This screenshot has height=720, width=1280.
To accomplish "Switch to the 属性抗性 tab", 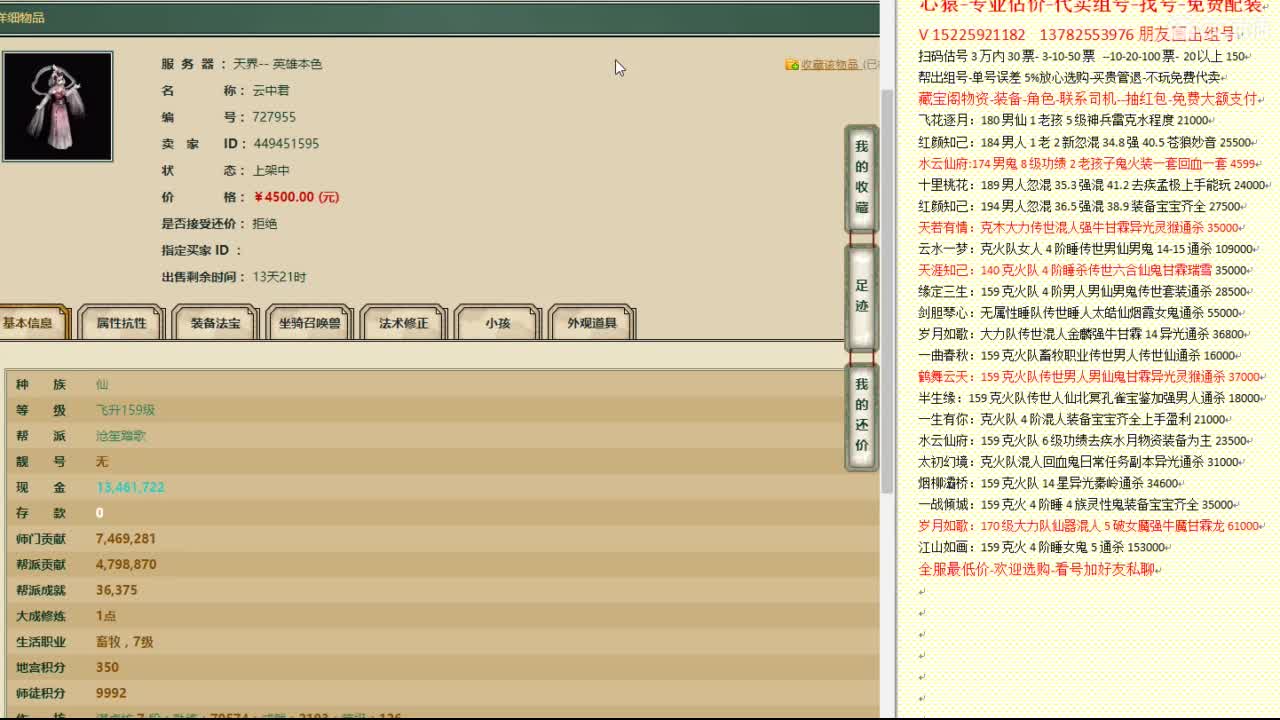I will (x=121, y=322).
